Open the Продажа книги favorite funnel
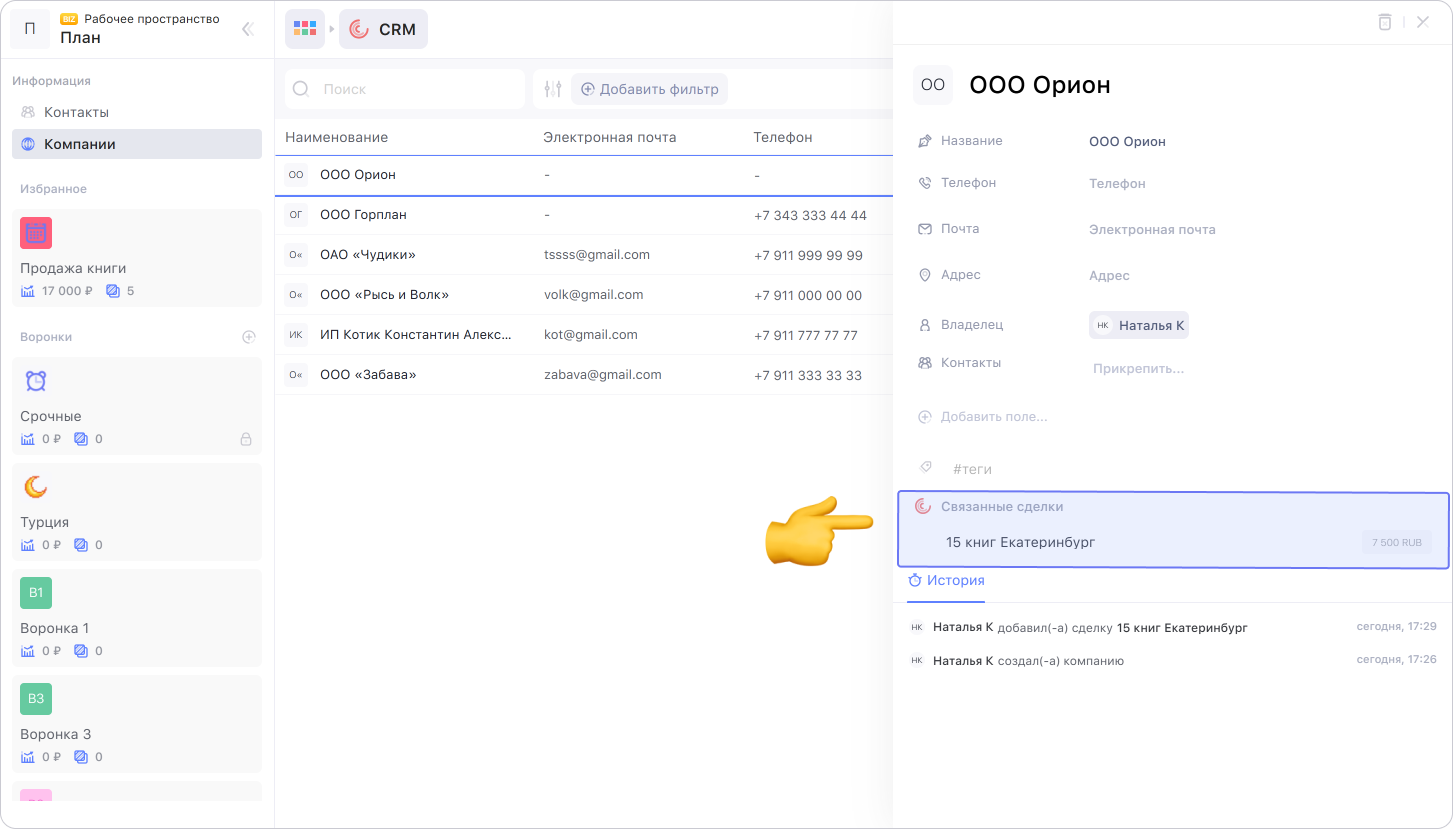Image resolution: width=1453 pixels, height=829 pixels. pyautogui.click(x=73, y=268)
